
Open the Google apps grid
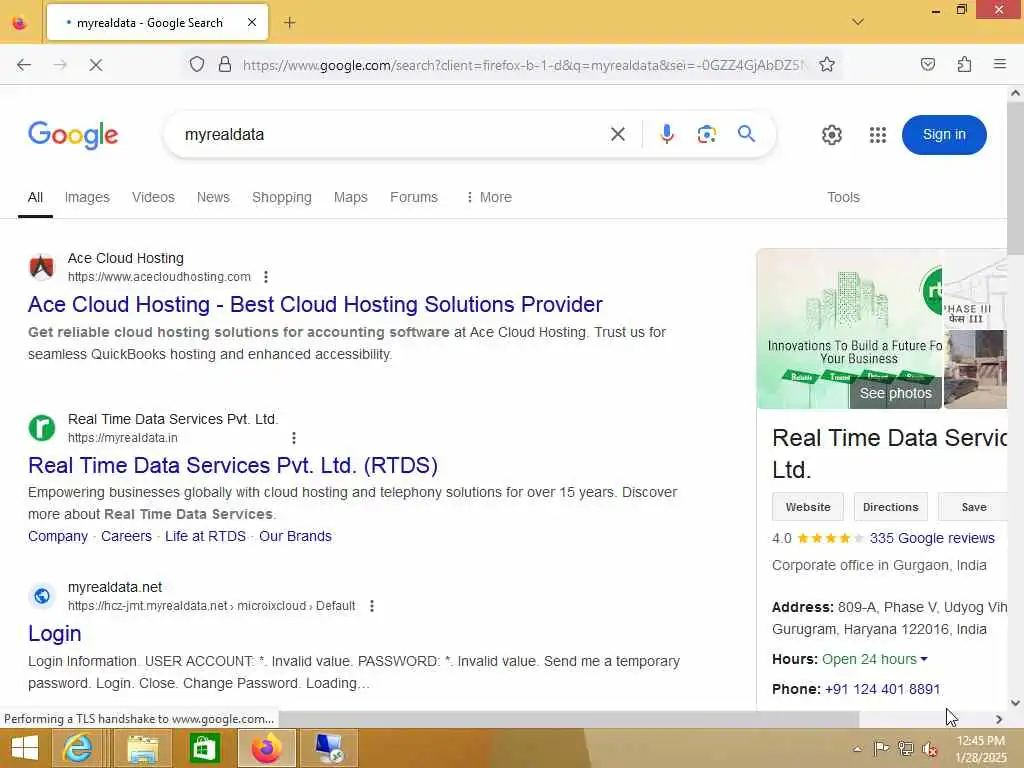[x=878, y=135]
